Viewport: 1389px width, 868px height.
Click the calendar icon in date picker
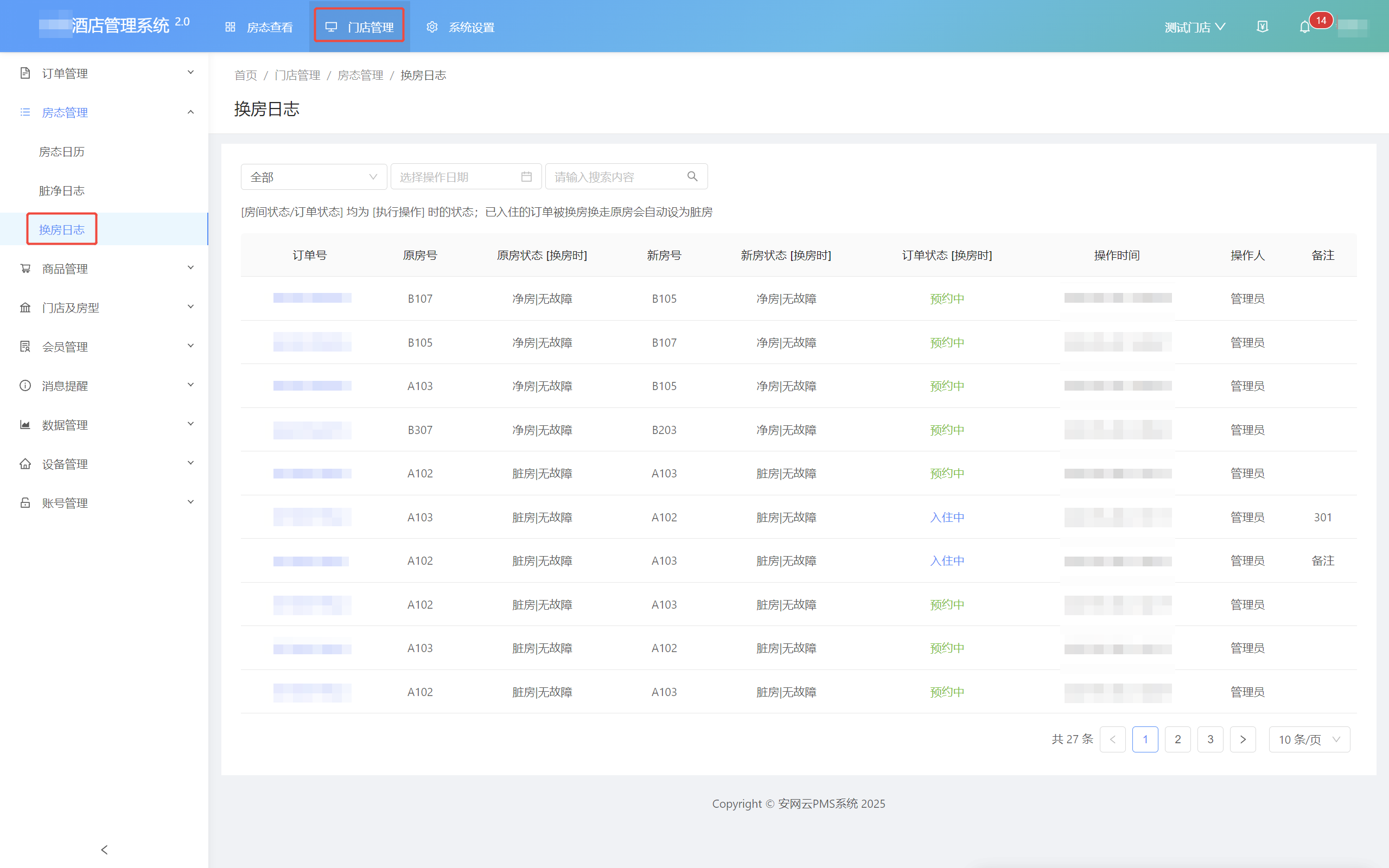click(x=526, y=177)
